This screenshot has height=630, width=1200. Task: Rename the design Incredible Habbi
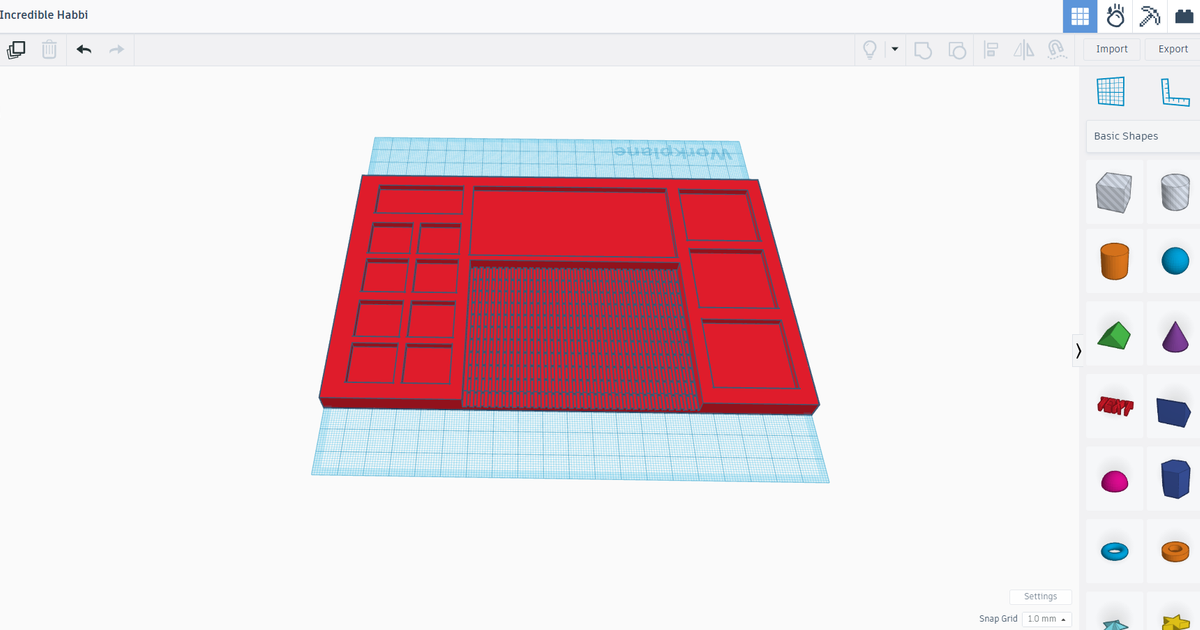45,15
